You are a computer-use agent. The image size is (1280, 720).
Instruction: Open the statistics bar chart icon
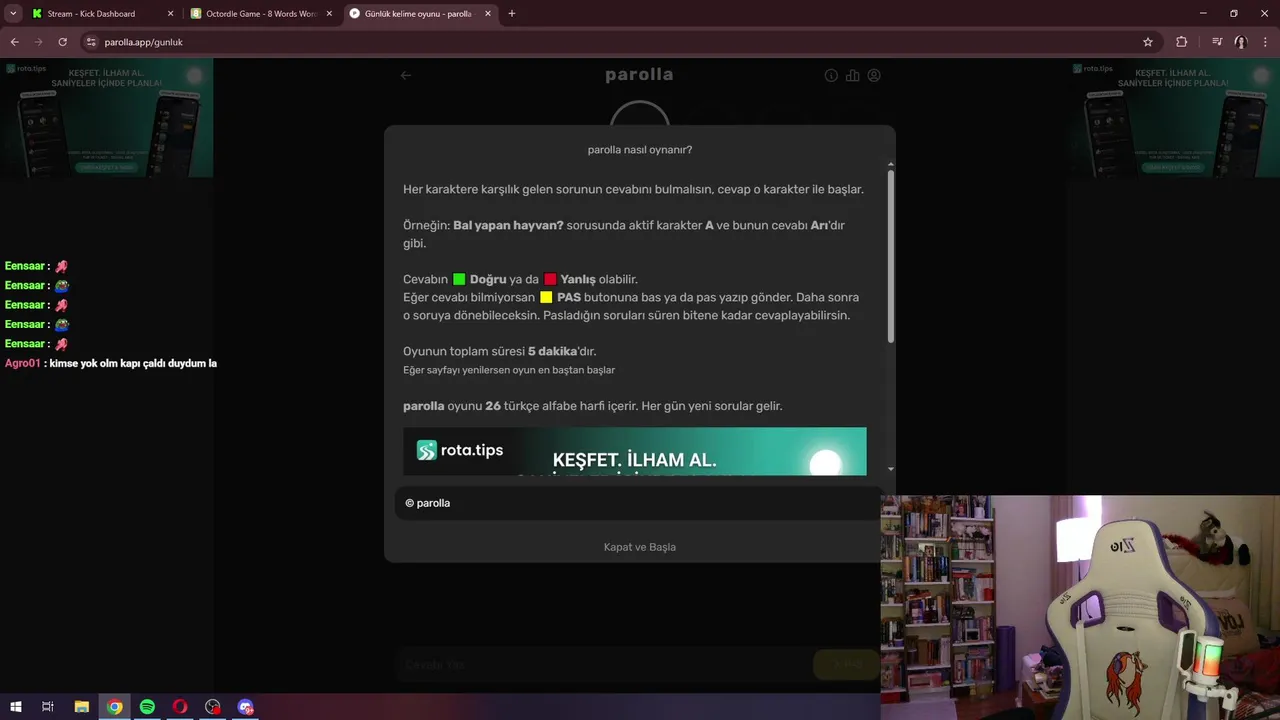852,75
